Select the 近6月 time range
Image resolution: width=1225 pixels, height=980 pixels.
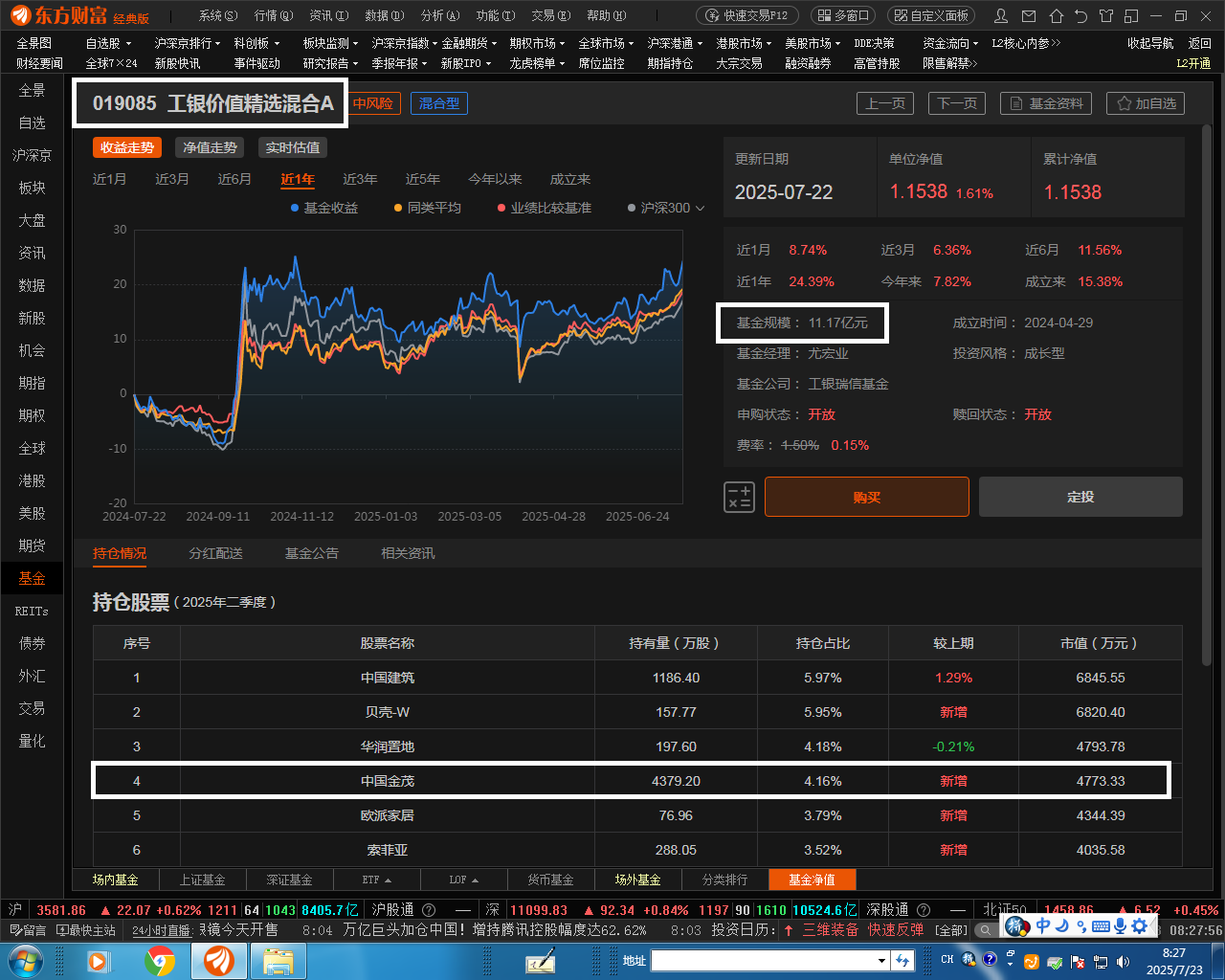click(x=234, y=179)
